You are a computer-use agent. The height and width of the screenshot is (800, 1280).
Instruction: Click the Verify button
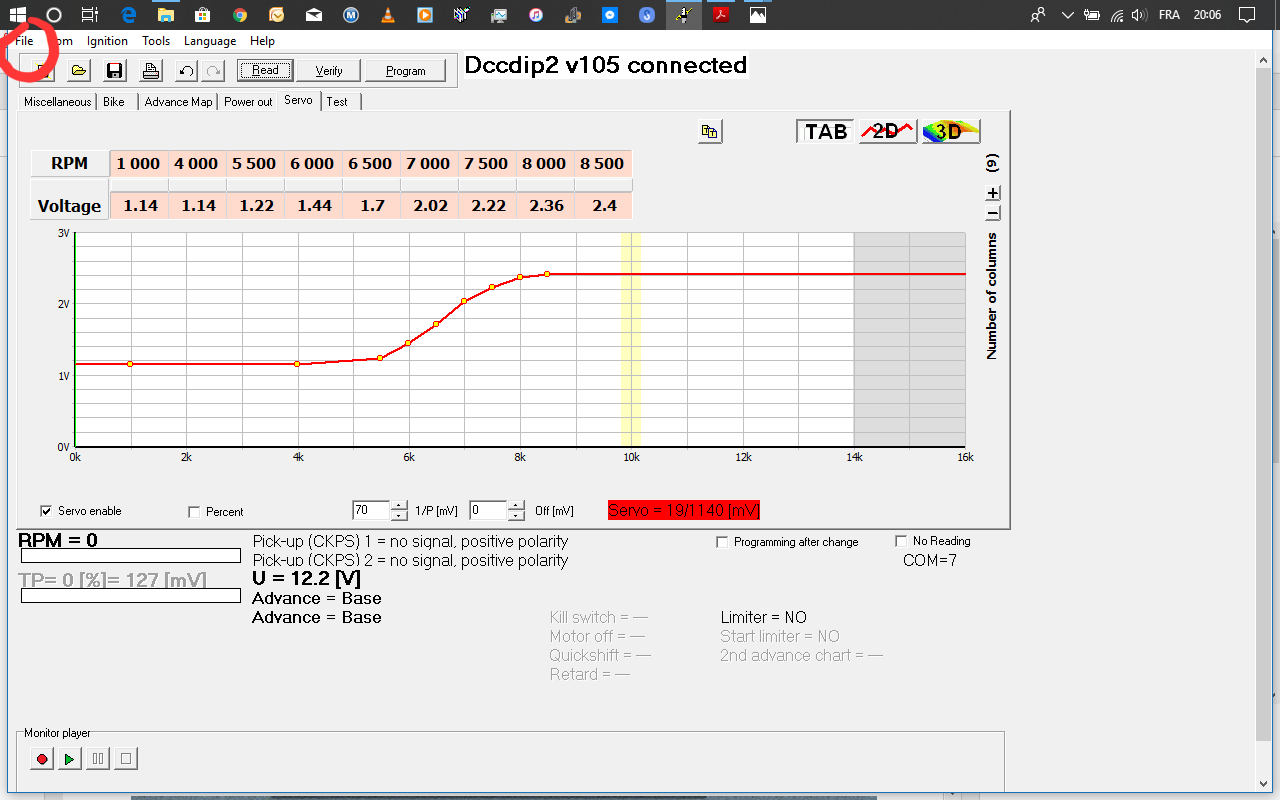pyautogui.click(x=329, y=71)
